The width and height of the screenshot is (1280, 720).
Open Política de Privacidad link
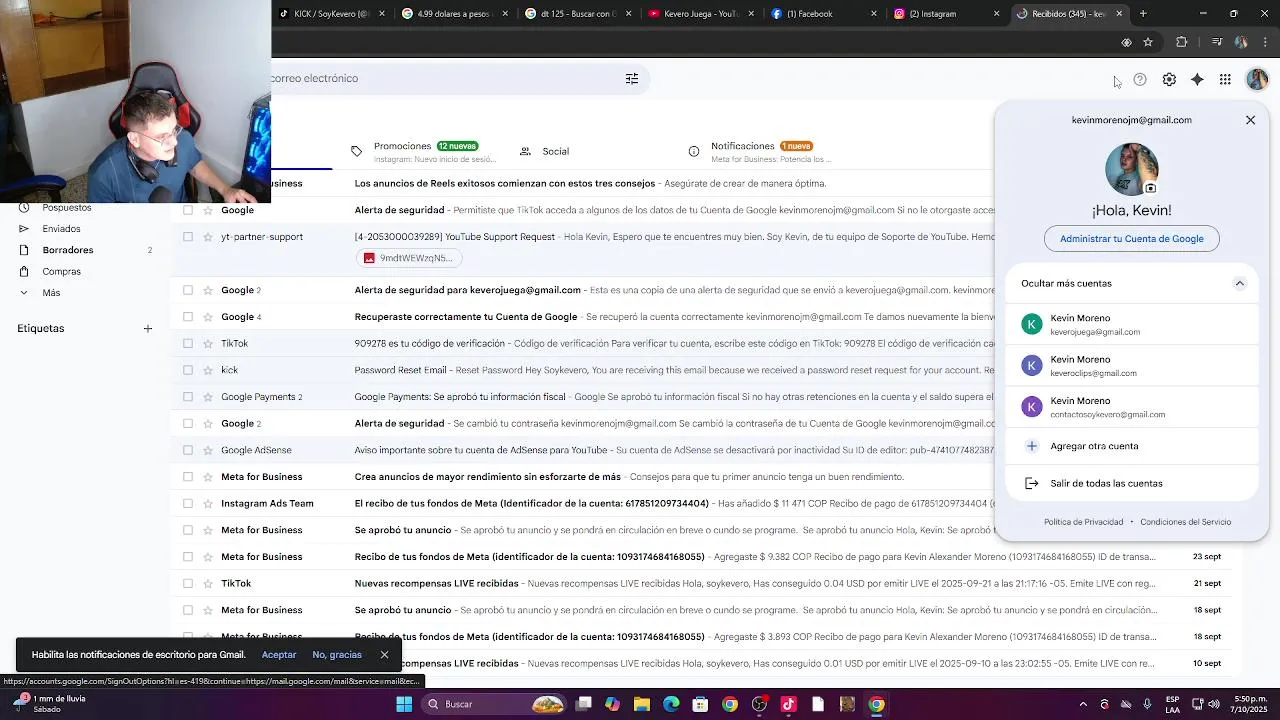tap(1083, 522)
